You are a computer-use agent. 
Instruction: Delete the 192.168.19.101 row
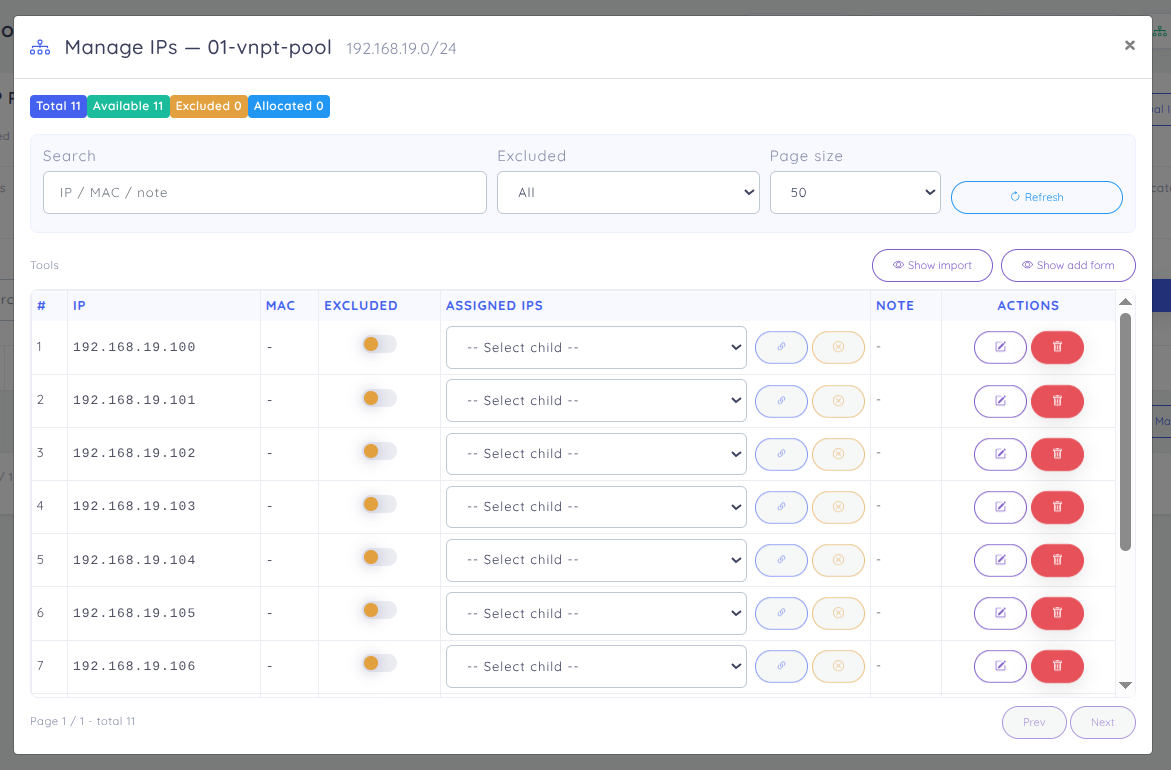click(1057, 401)
